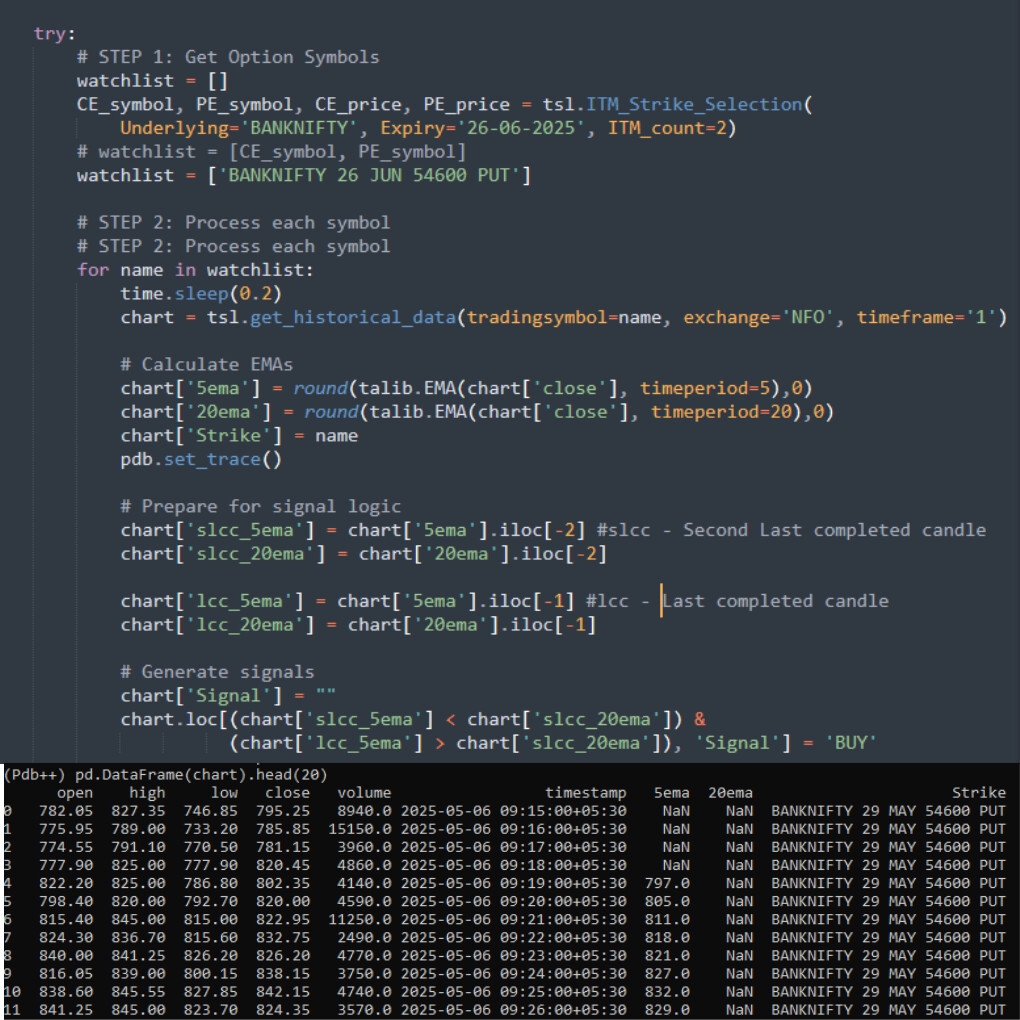
Task: Click timestamp 2025-05-06 09:15:00+05:30
Action: (513, 811)
